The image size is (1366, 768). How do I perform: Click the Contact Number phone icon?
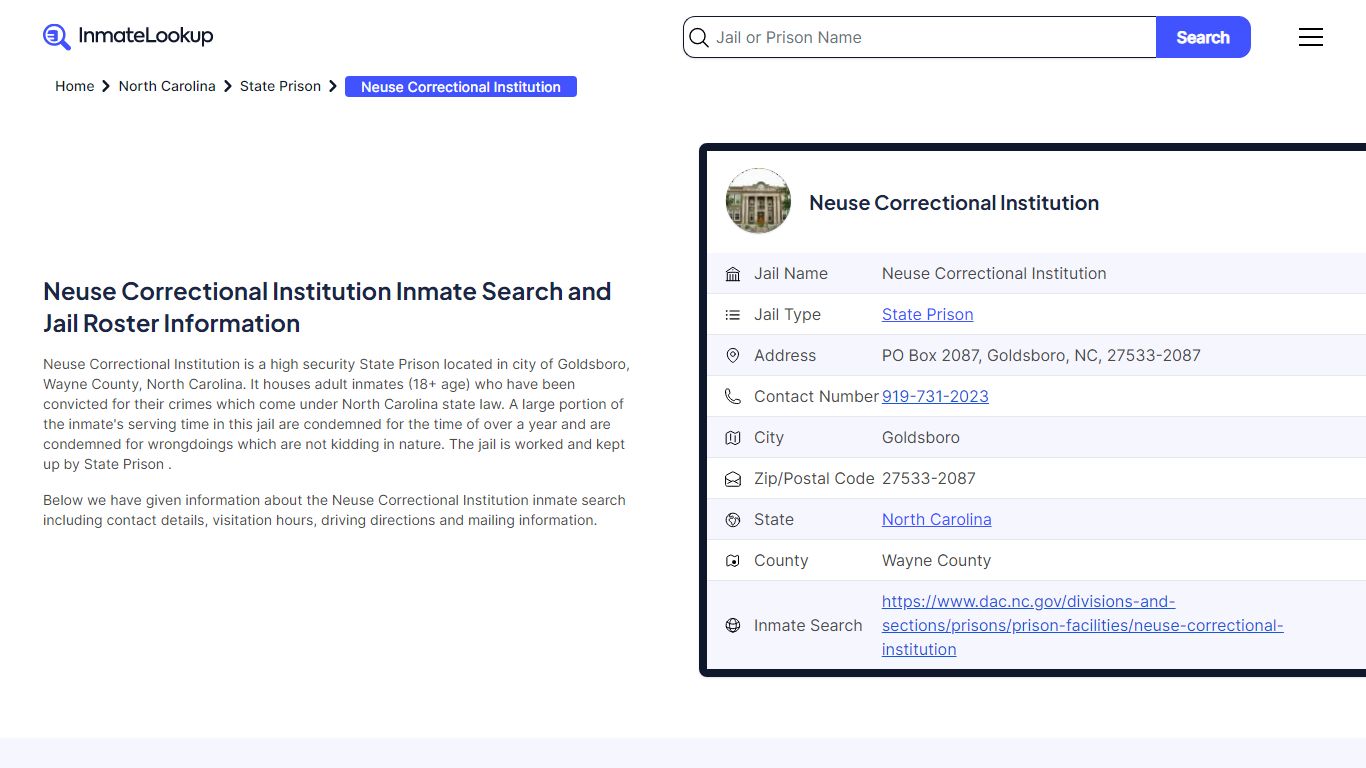point(733,397)
